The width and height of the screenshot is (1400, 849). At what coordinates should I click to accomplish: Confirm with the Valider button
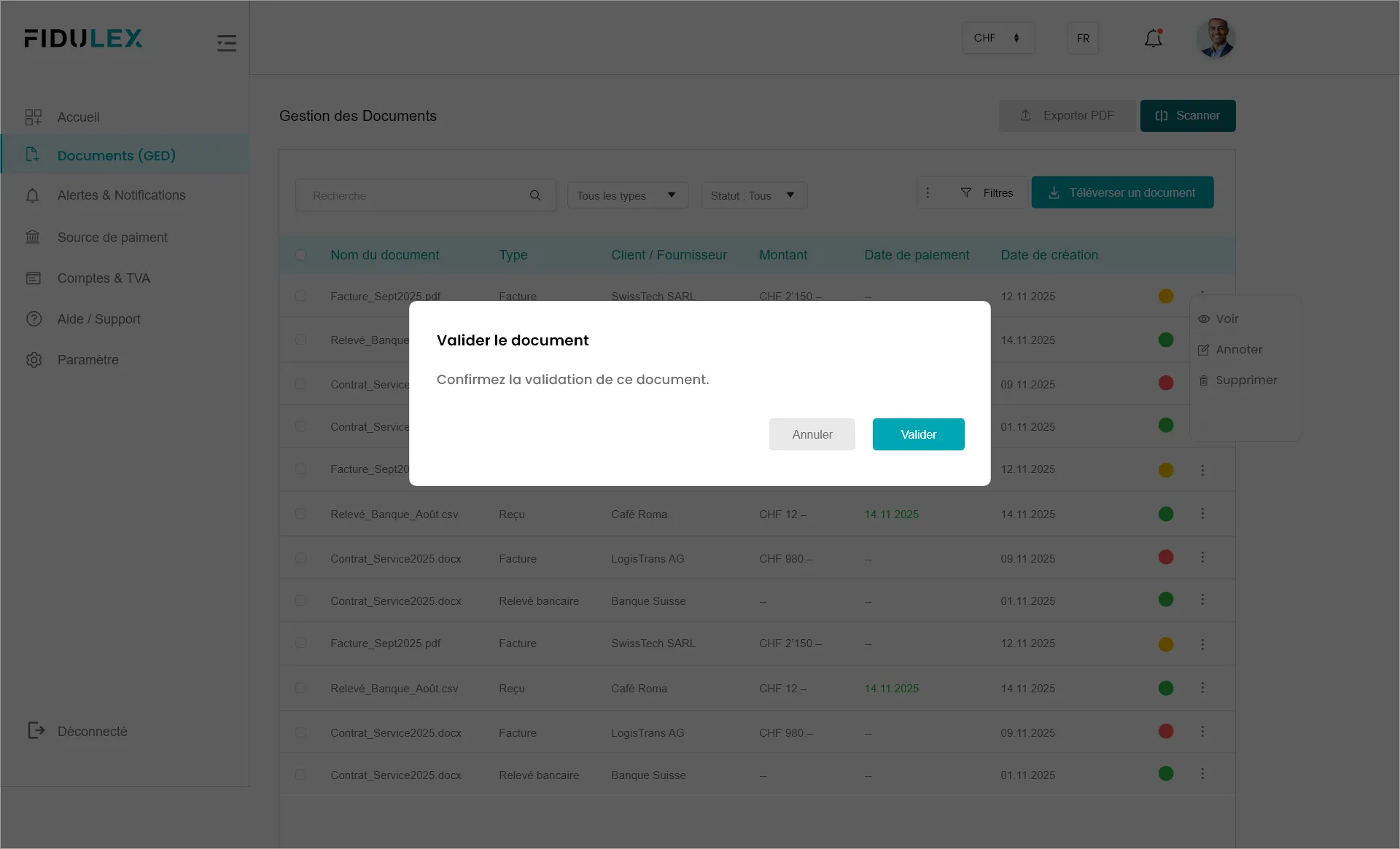click(918, 434)
